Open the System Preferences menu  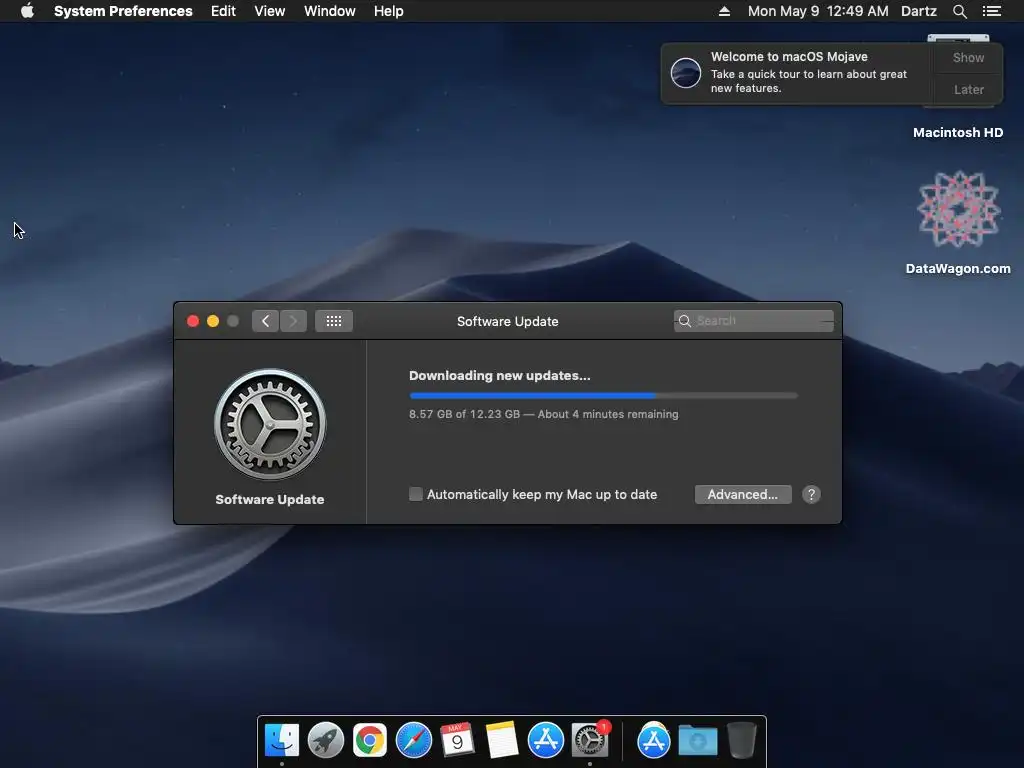point(123,11)
